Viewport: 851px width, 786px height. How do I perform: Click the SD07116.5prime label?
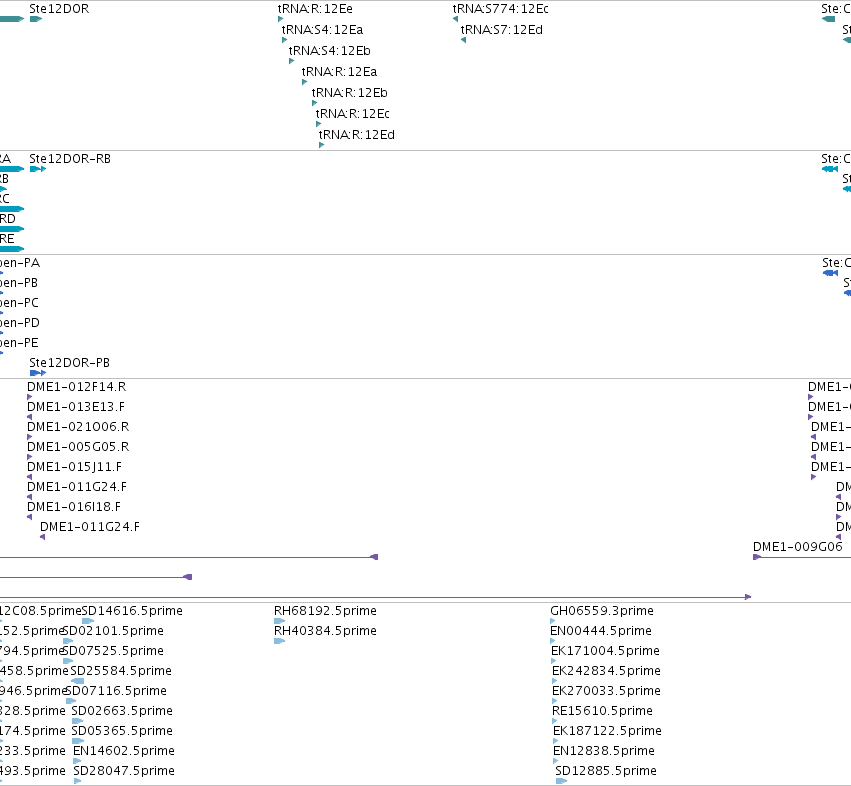click(x=116, y=691)
